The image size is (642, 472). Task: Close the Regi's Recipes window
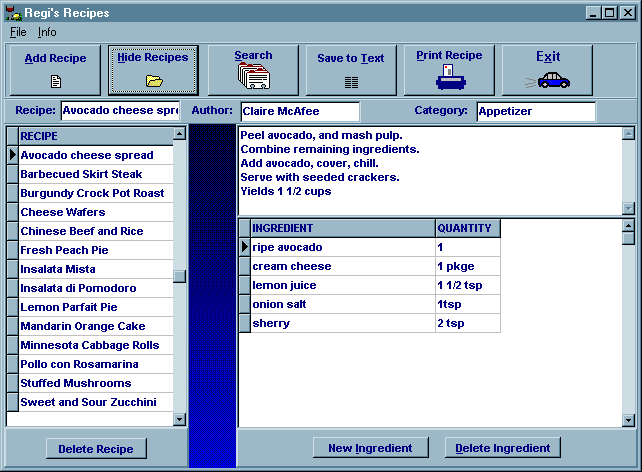click(627, 13)
